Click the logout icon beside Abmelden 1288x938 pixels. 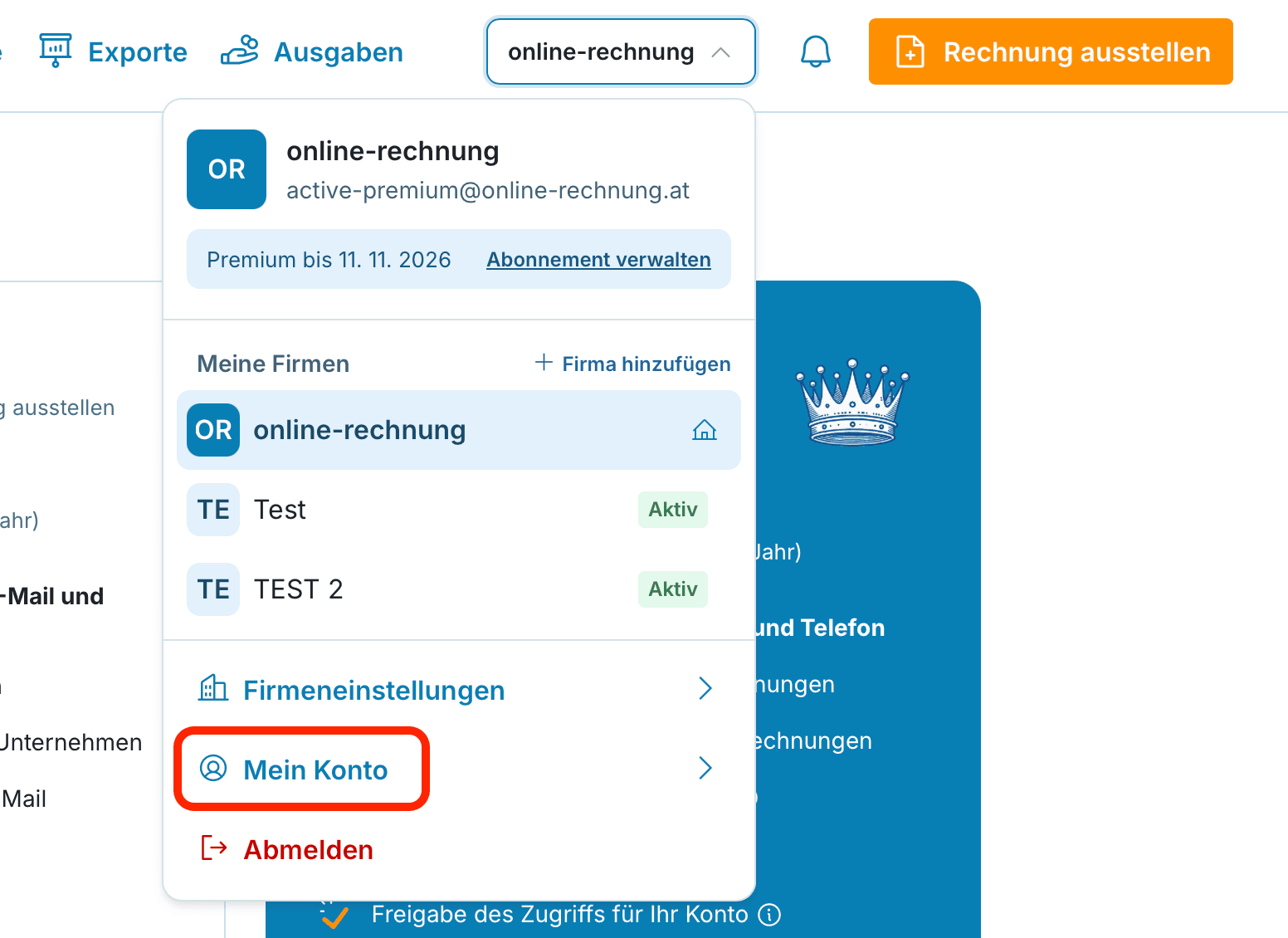(214, 848)
